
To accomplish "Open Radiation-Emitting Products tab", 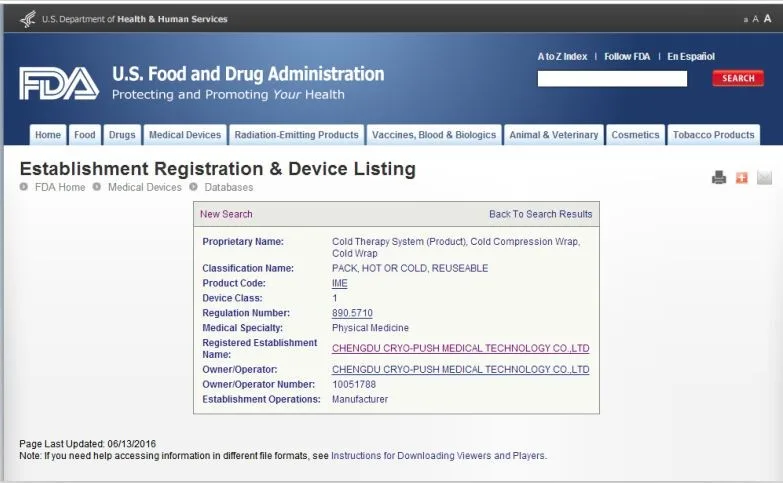I will click(297, 135).
